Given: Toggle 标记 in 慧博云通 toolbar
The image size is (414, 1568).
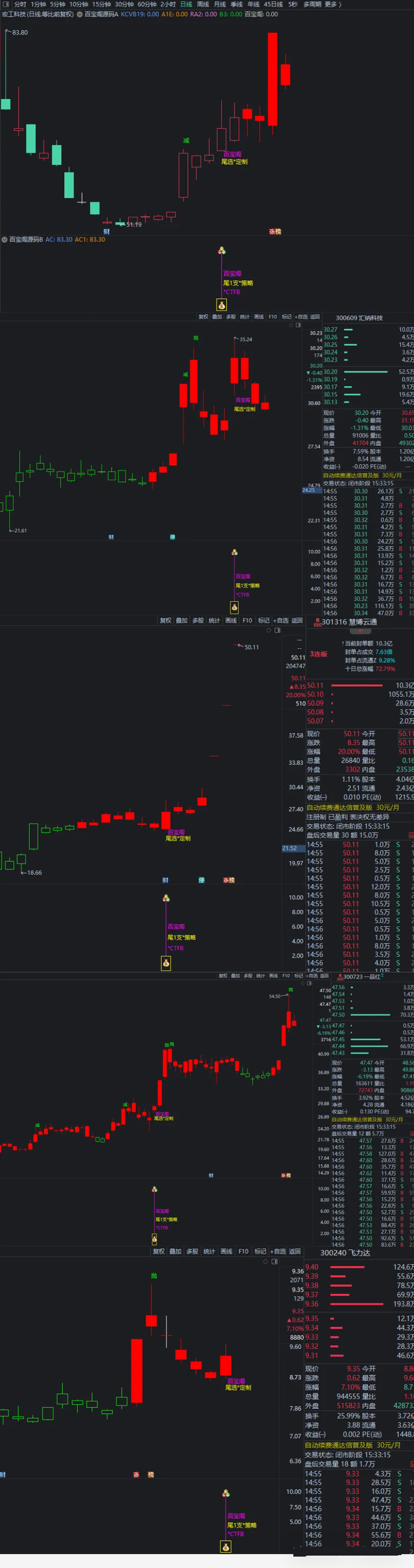Looking at the screenshot, I should [x=264, y=621].
